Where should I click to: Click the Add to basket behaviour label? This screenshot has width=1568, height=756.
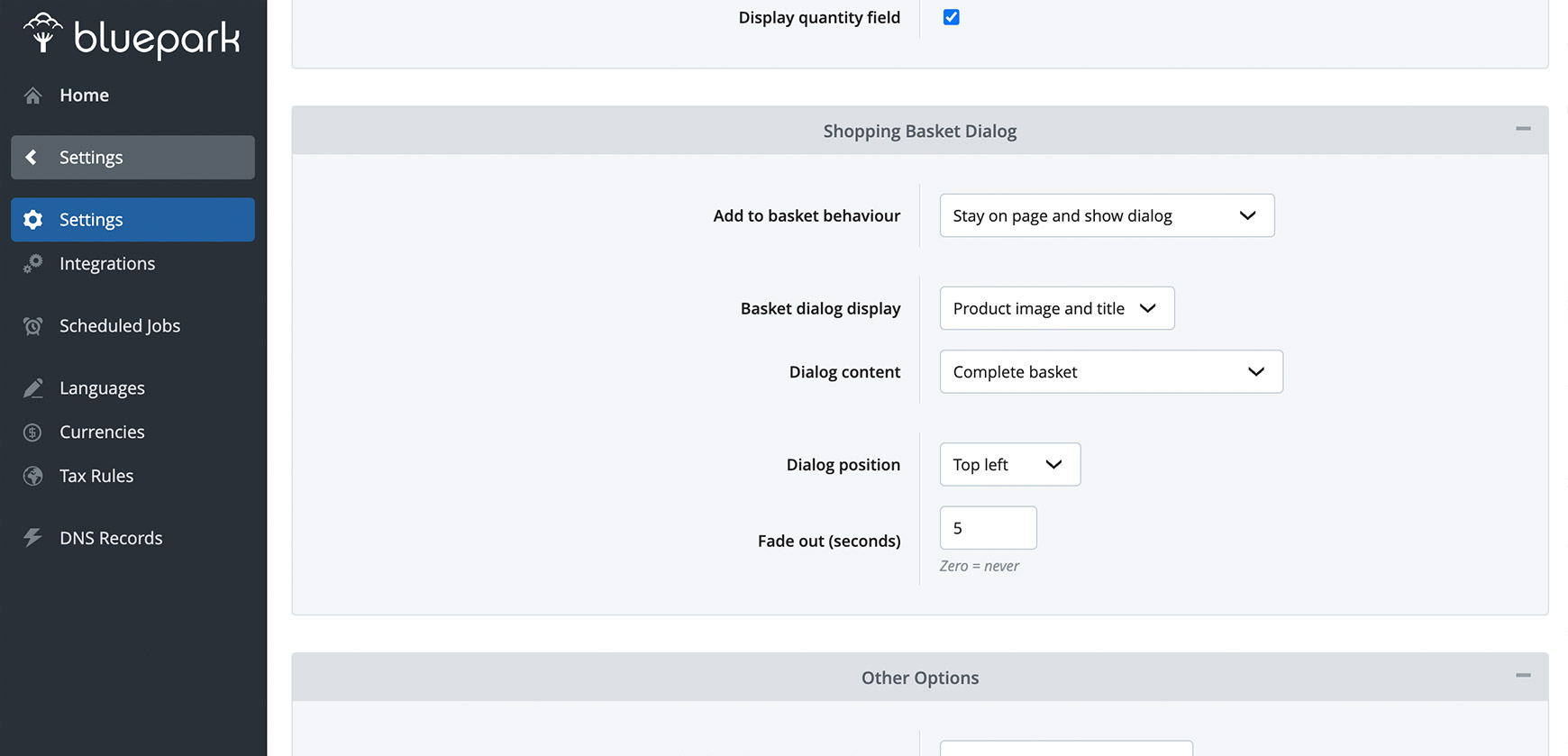[x=807, y=215]
